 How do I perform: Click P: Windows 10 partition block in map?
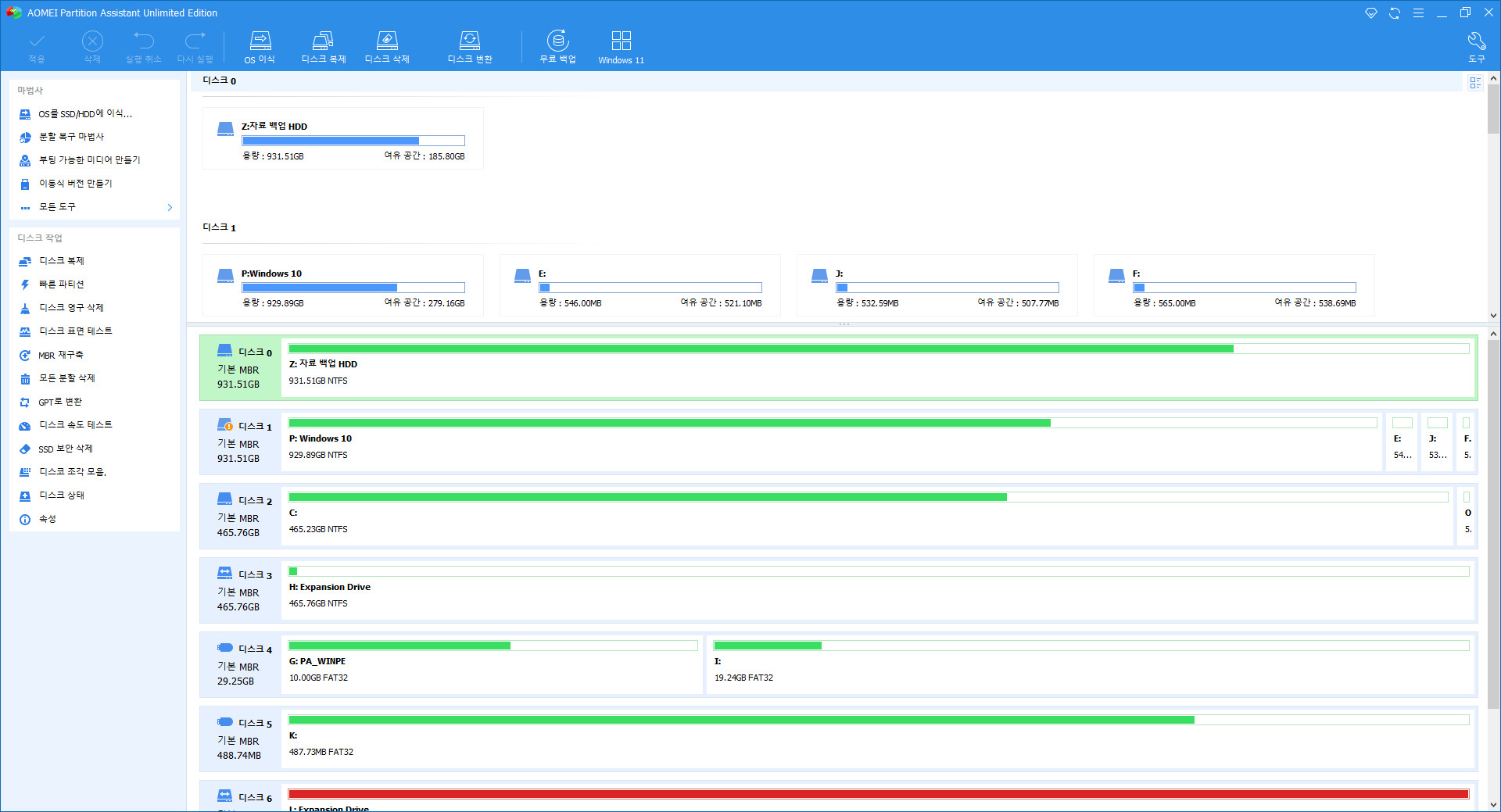(x=833, y=442)
